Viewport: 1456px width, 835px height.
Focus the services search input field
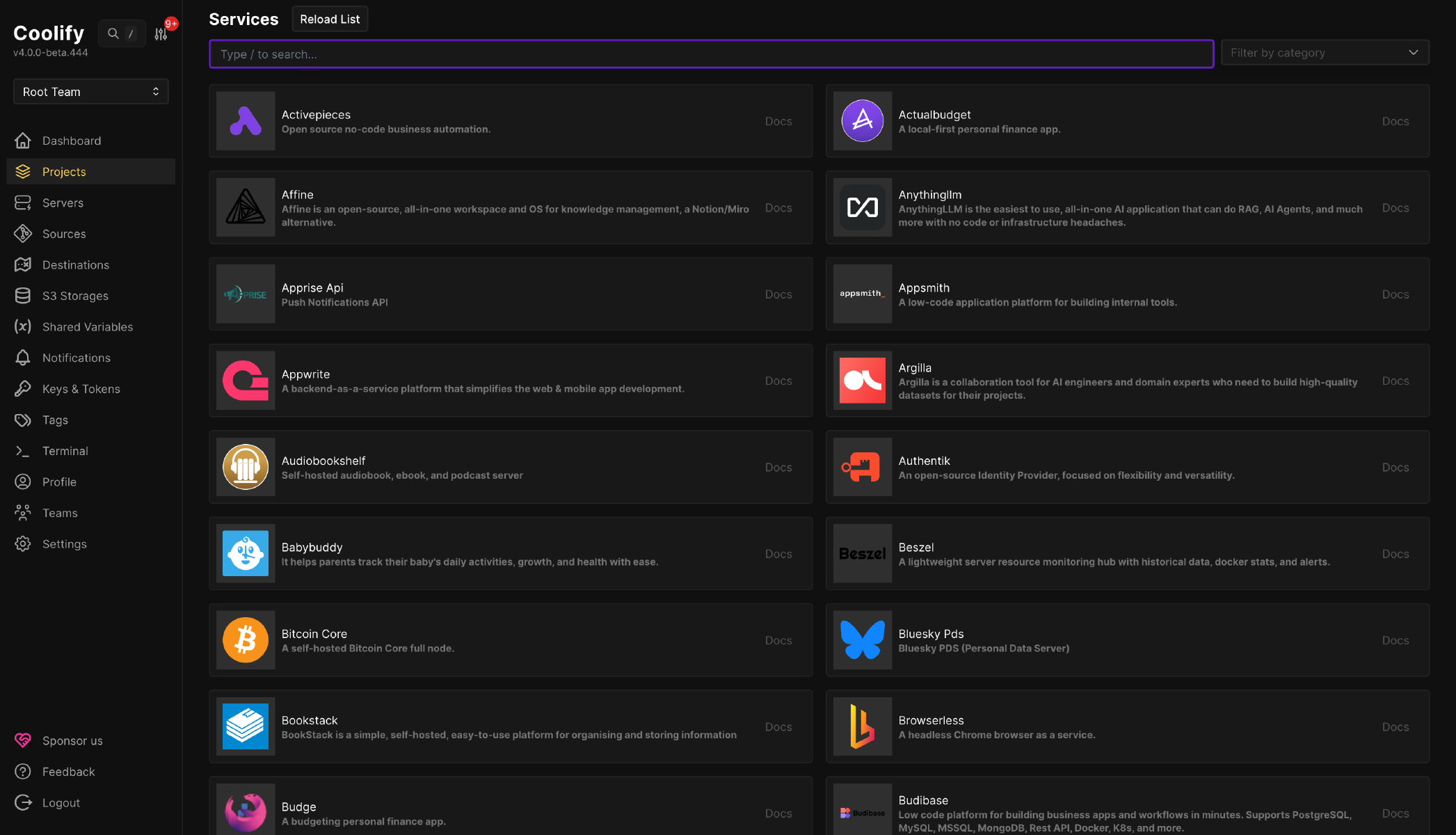711,54
